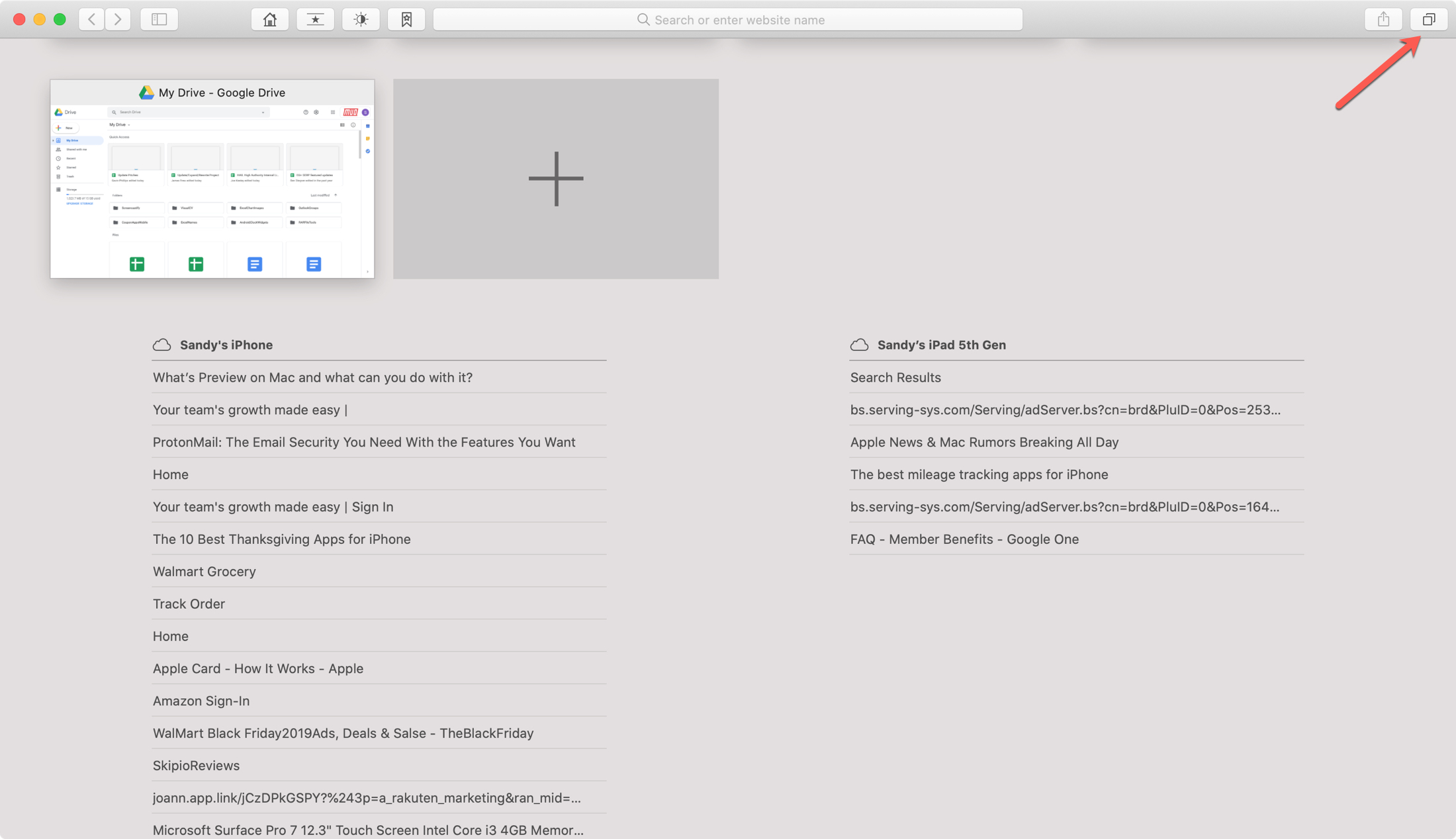Click the bookmark ribbon toolbar icon

coord(406,19)
